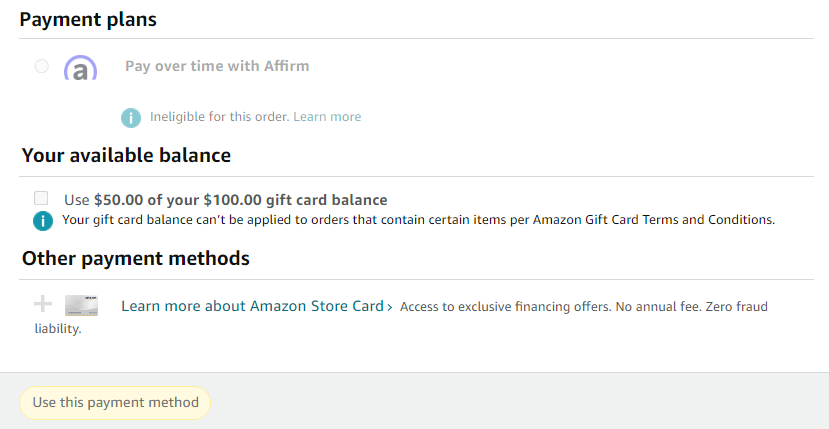Click the exclusive financing offers description text
The width and height of the screenshot is (829, 429).
point(584,307)
